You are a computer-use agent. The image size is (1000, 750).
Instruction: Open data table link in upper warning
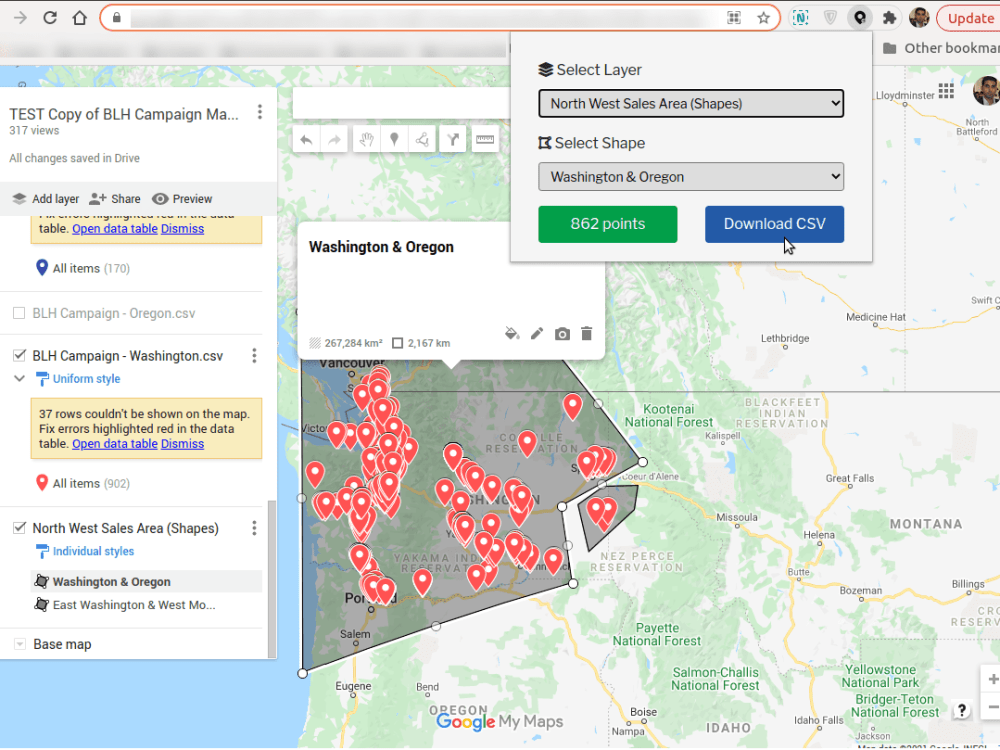coord(115,229)
